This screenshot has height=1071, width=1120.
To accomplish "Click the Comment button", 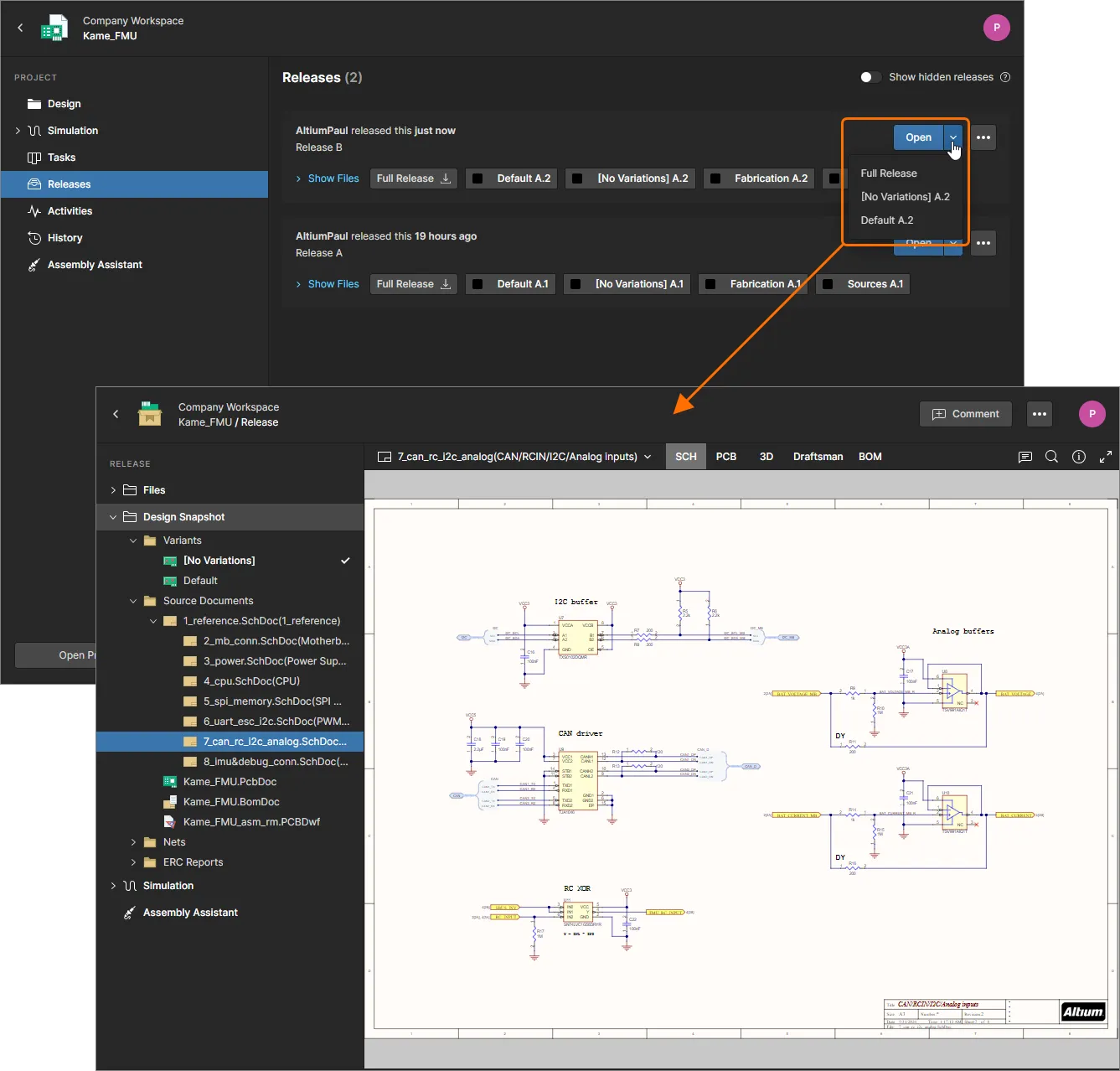I will (x=965, y=414).
